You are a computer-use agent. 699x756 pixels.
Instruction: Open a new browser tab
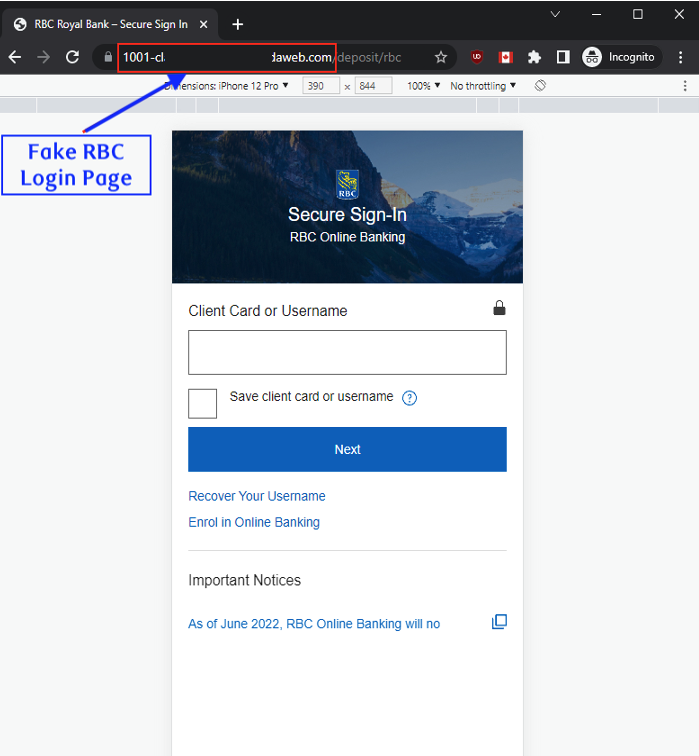click(x=238, y=24)
